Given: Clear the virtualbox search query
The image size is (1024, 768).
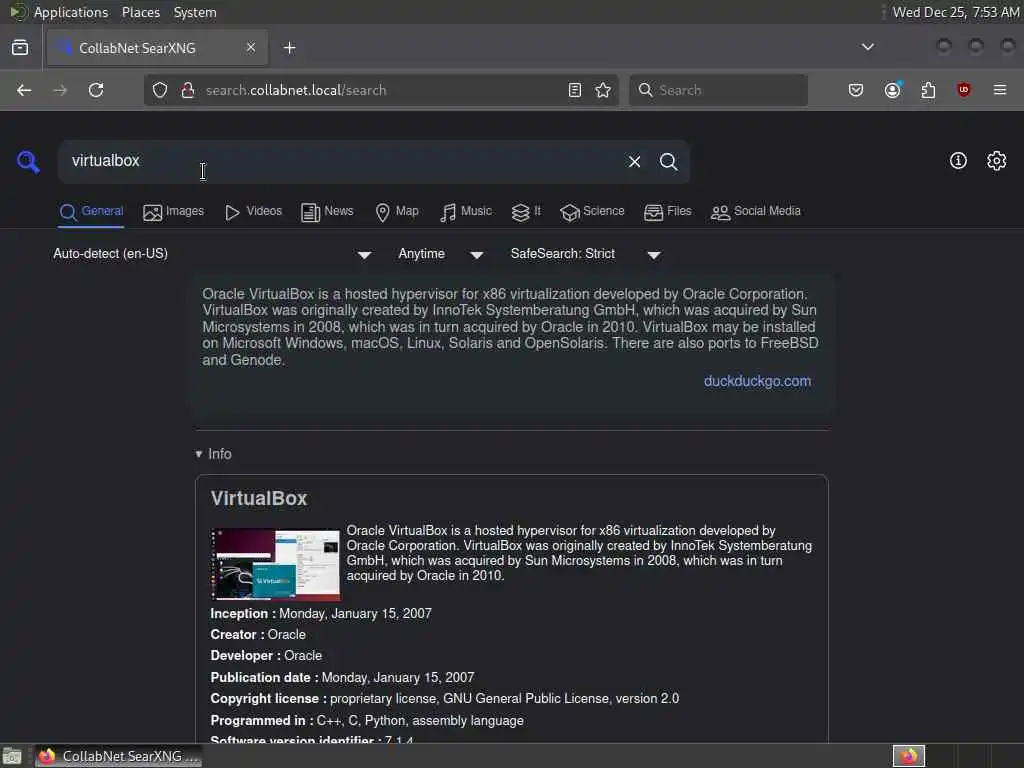Looking at the screenshot, I should [634, 161].
